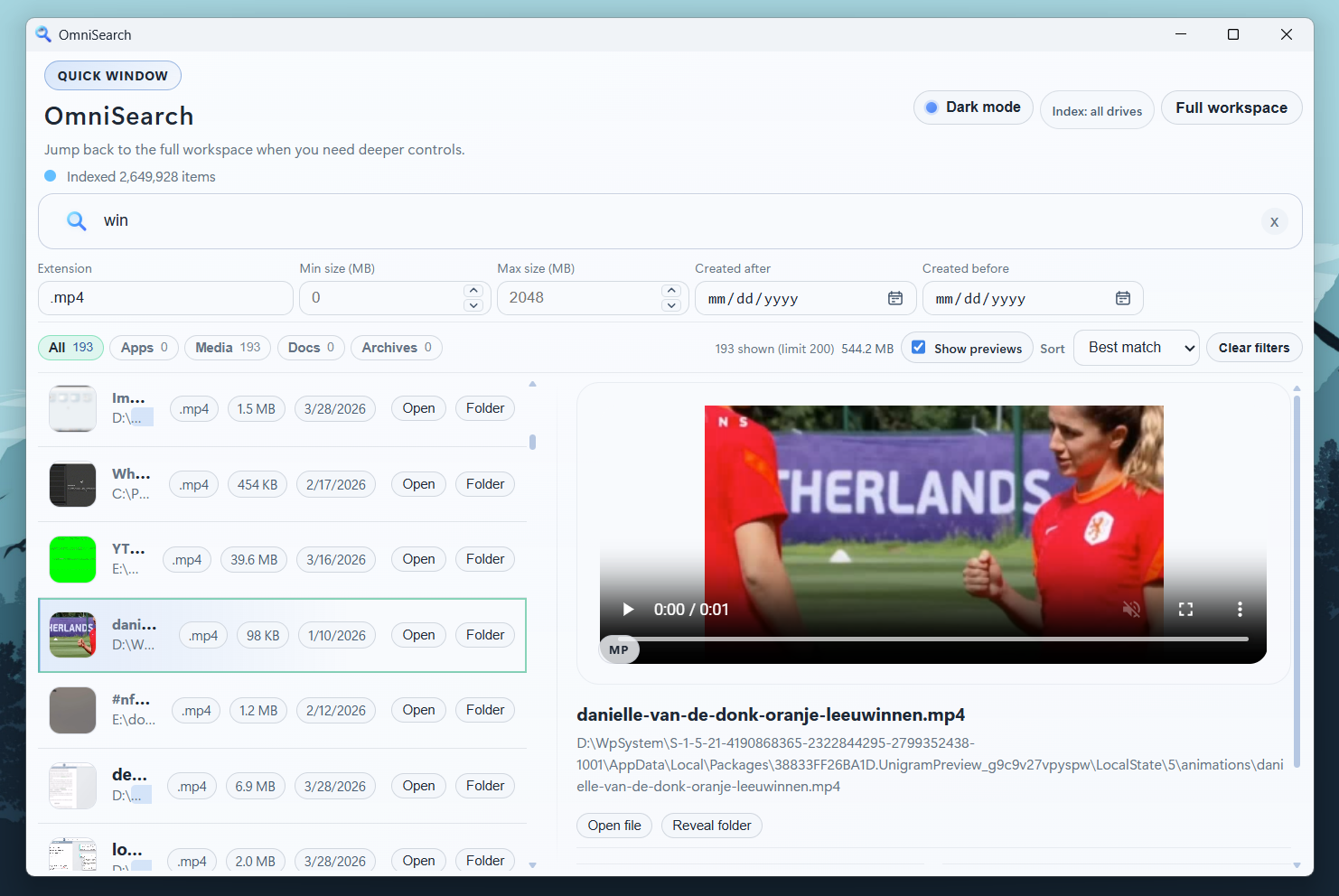This screenshot has height=896, width=1339.
Task: Increase Max size value with up arrow
Action: (x=670, y=291)
